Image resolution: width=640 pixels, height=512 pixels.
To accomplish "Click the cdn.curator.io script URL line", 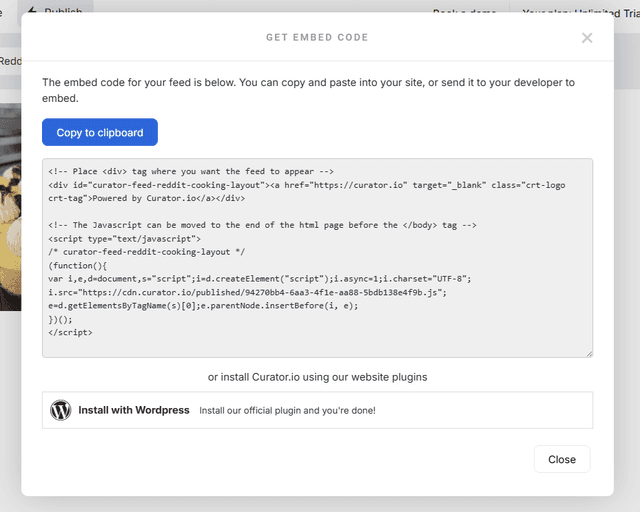I will click(x=247, y=292).
